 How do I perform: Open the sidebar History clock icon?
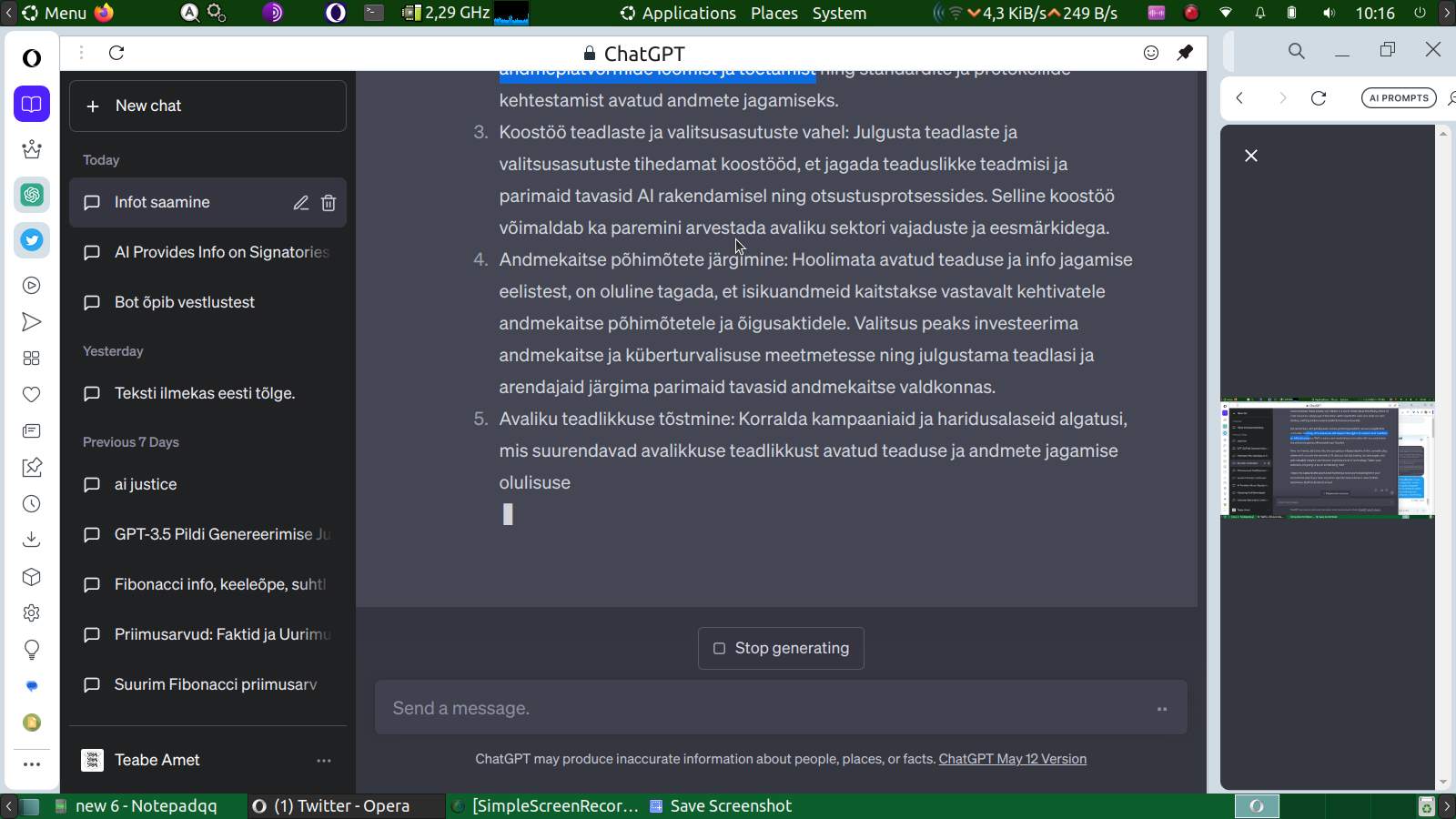point(32,504)
